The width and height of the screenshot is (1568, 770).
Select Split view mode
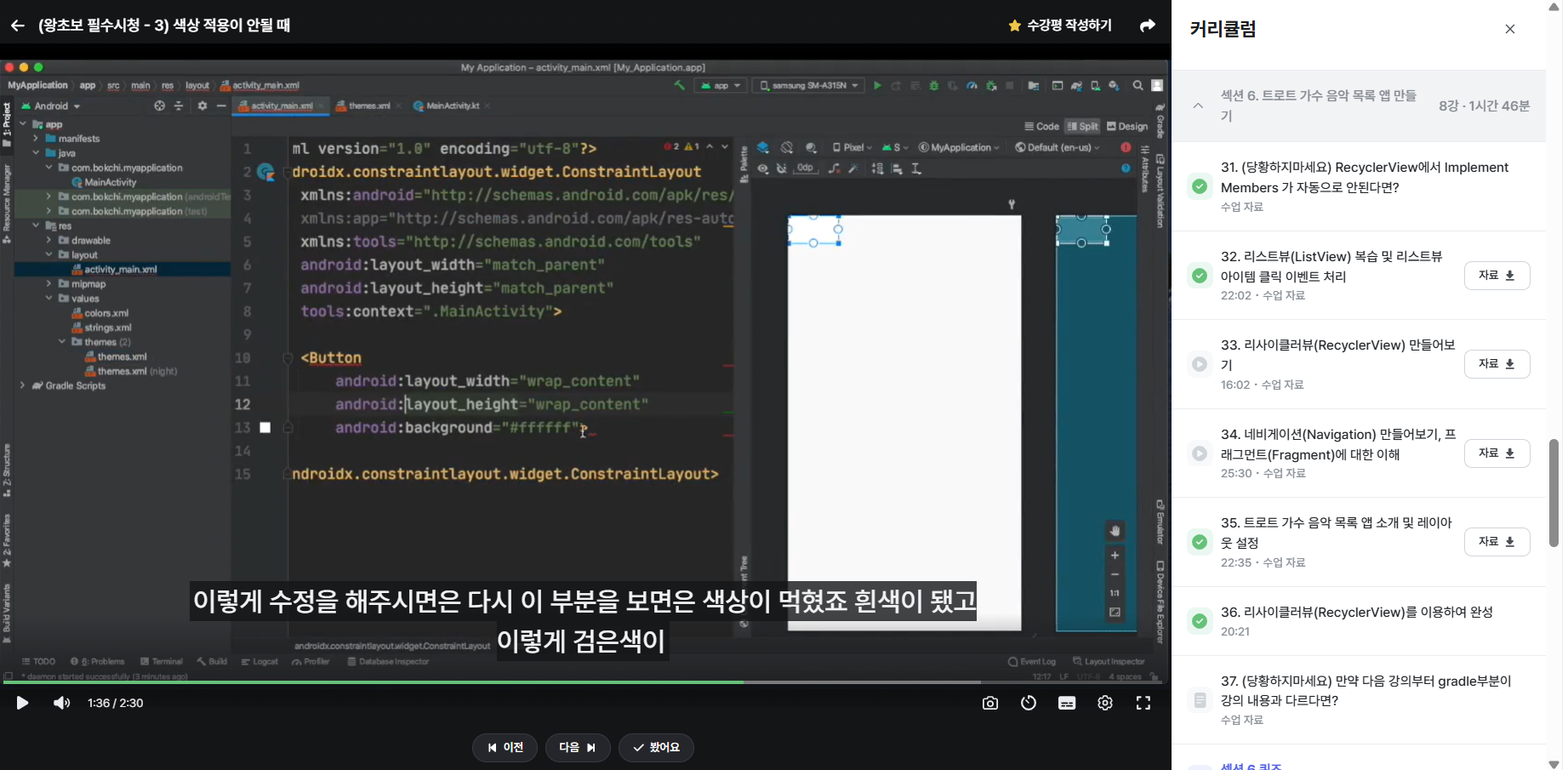click(x=1083, y=126)
